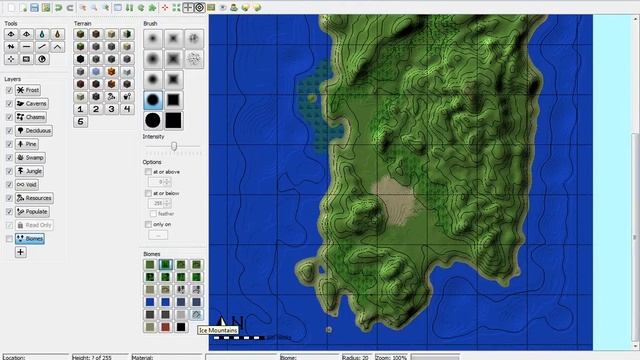640x360 pixels.
Task: Select the largest solid square brush
Action: coord(173,120)
